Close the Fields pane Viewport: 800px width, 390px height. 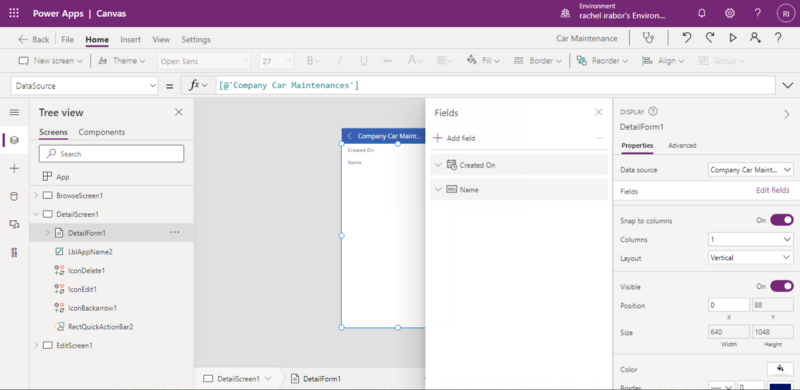(x=598, y=112)
